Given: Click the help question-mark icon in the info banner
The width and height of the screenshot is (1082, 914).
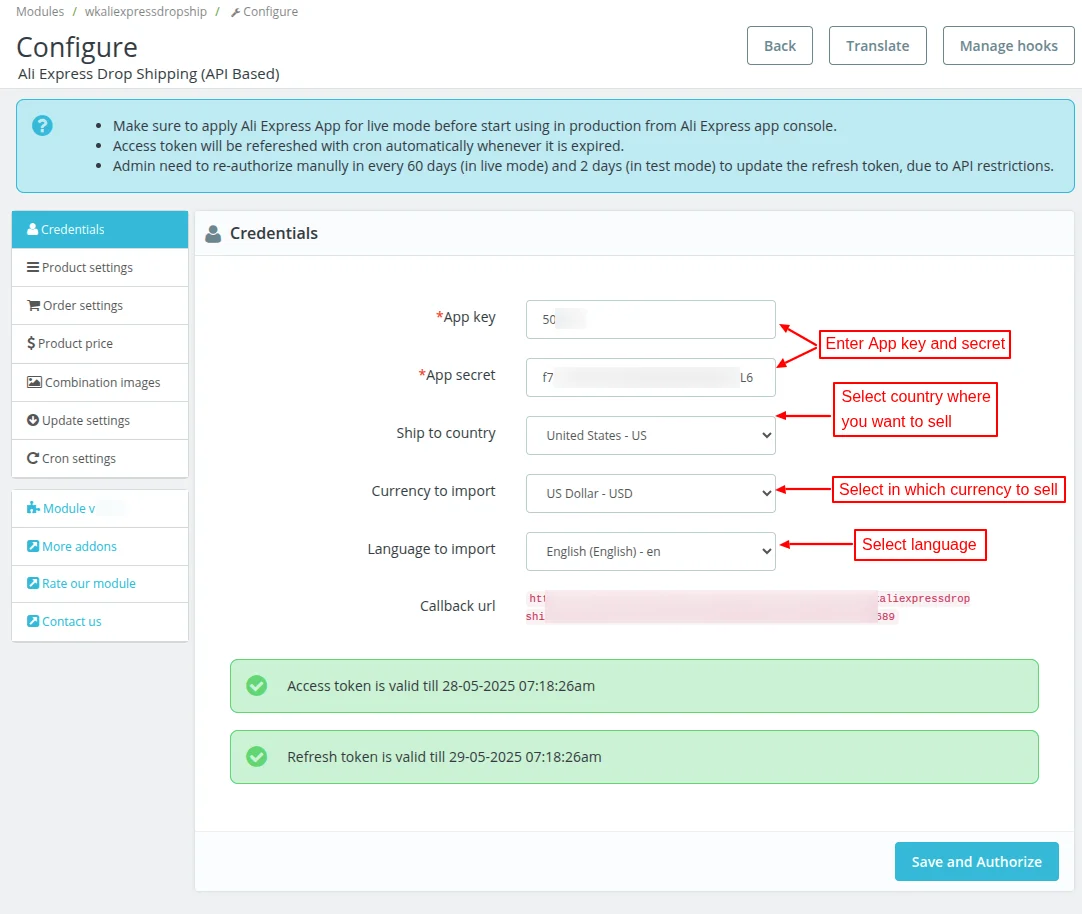Looking at the screenshot, I should pyautogui.click(x=42, y=124).
